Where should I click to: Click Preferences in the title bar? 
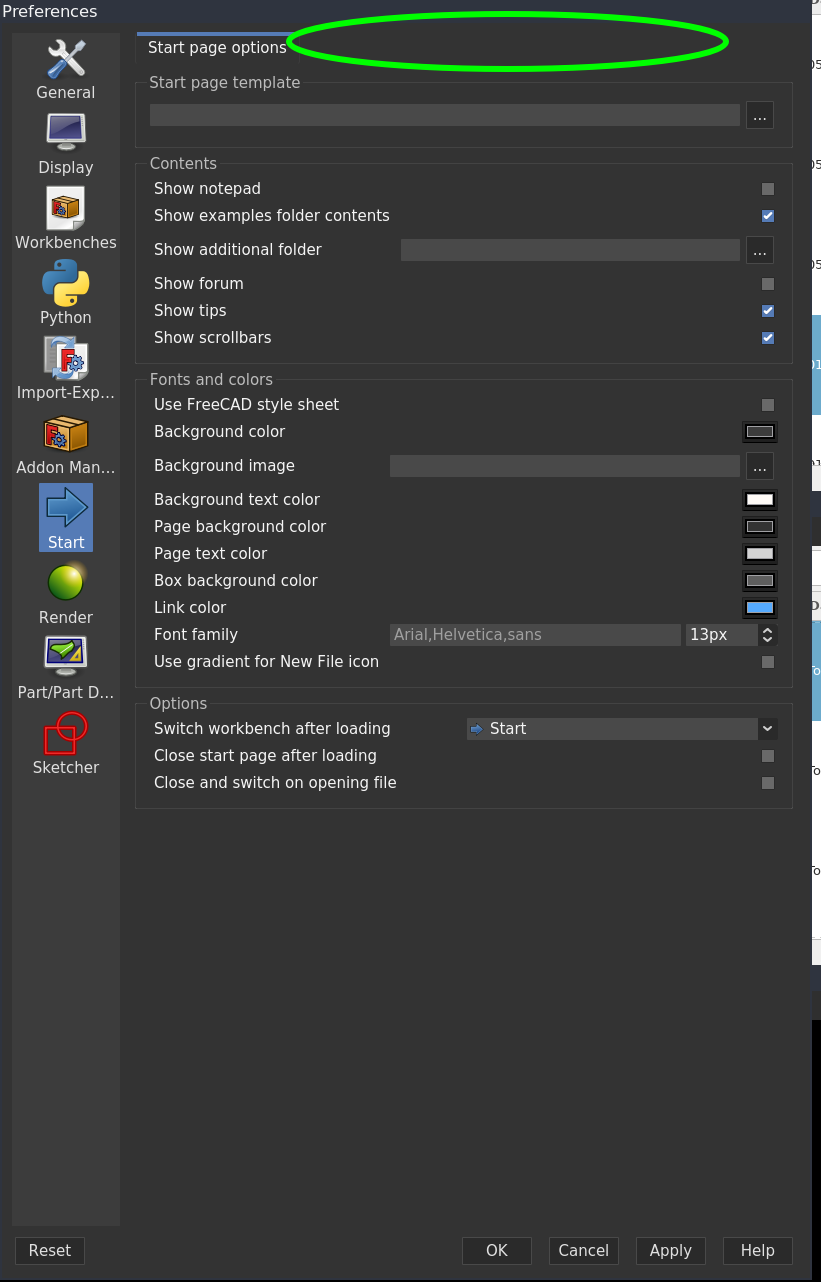50,11
